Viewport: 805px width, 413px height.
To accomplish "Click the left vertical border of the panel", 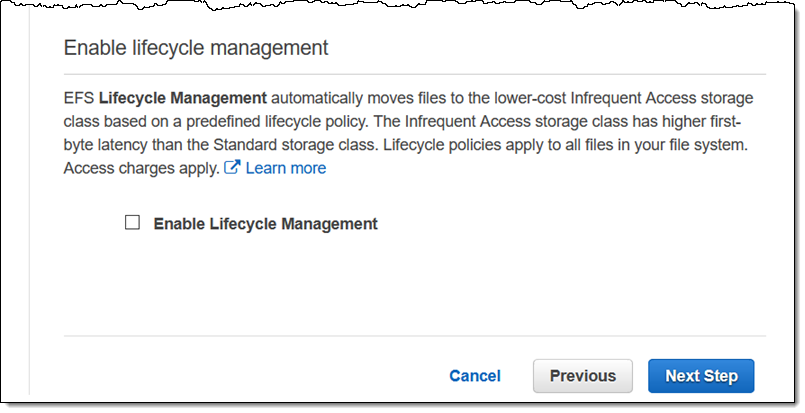I will point(30,205).
